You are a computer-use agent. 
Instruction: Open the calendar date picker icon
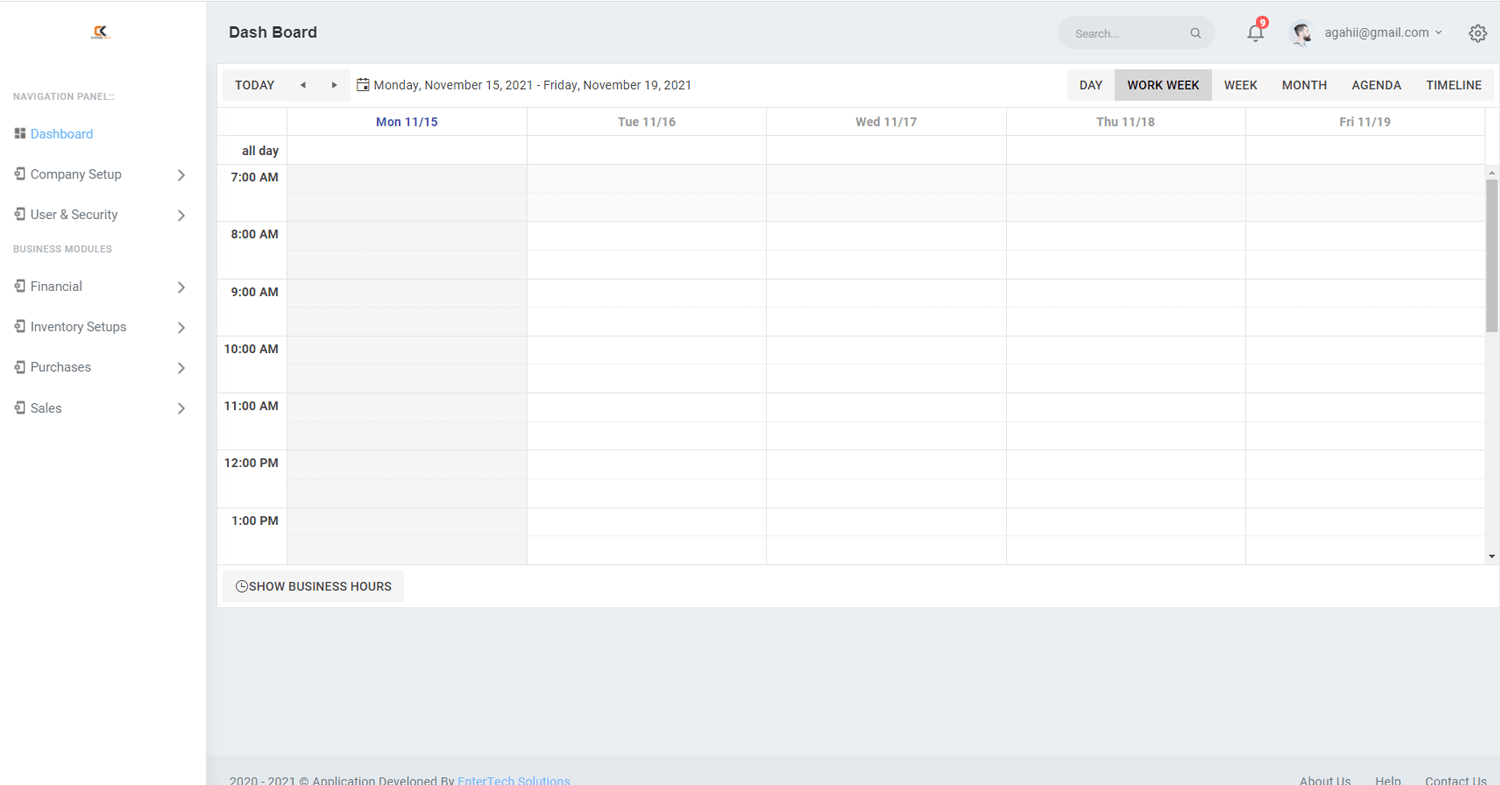363,85
